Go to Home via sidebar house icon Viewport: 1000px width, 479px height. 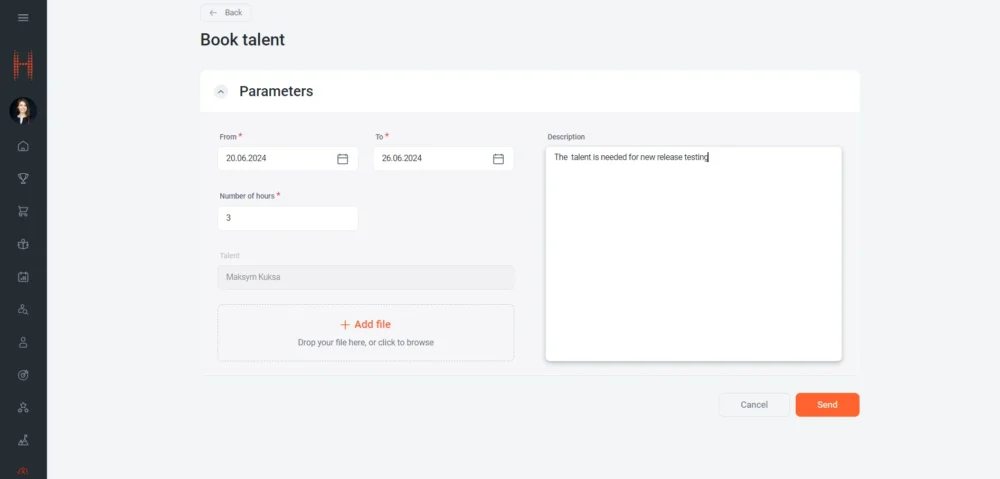(23, 146)
